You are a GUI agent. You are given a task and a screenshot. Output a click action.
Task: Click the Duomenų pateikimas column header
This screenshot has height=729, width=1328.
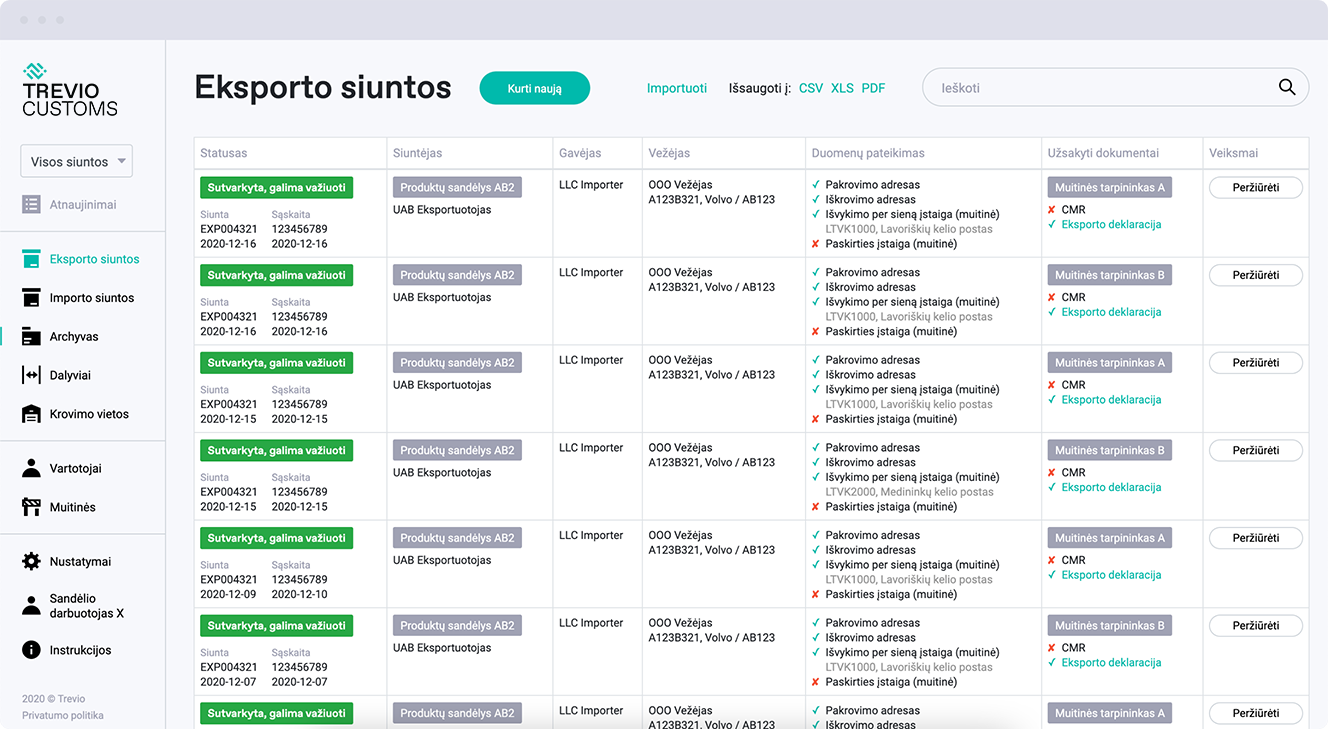(868, 153)
